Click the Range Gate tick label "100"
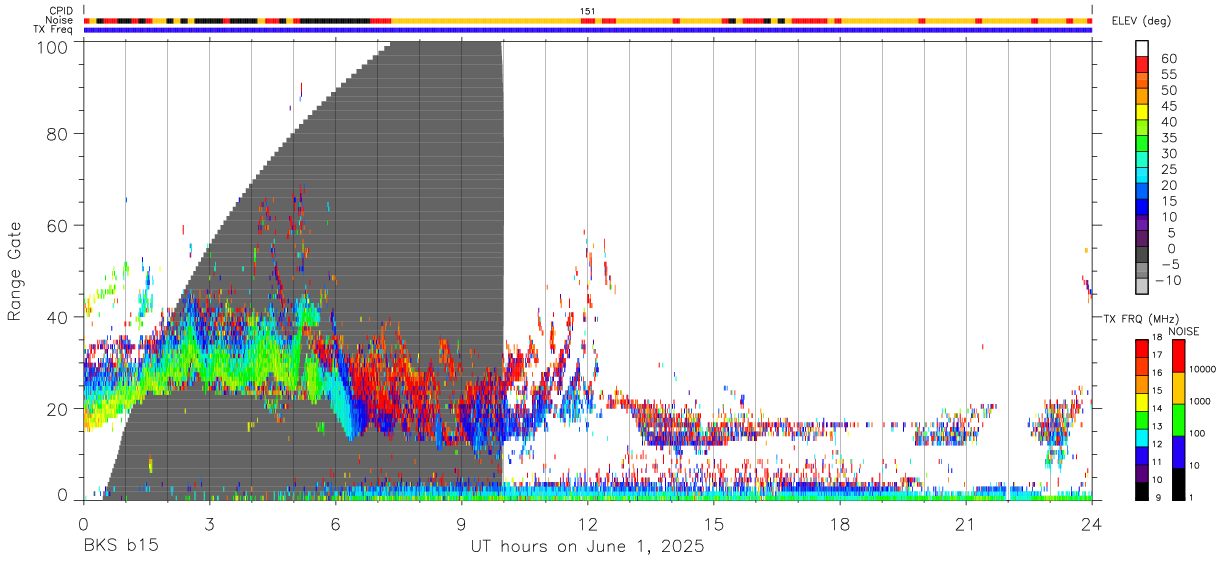This screenshot has height=567, width=1228. click(x=52, y=46)
